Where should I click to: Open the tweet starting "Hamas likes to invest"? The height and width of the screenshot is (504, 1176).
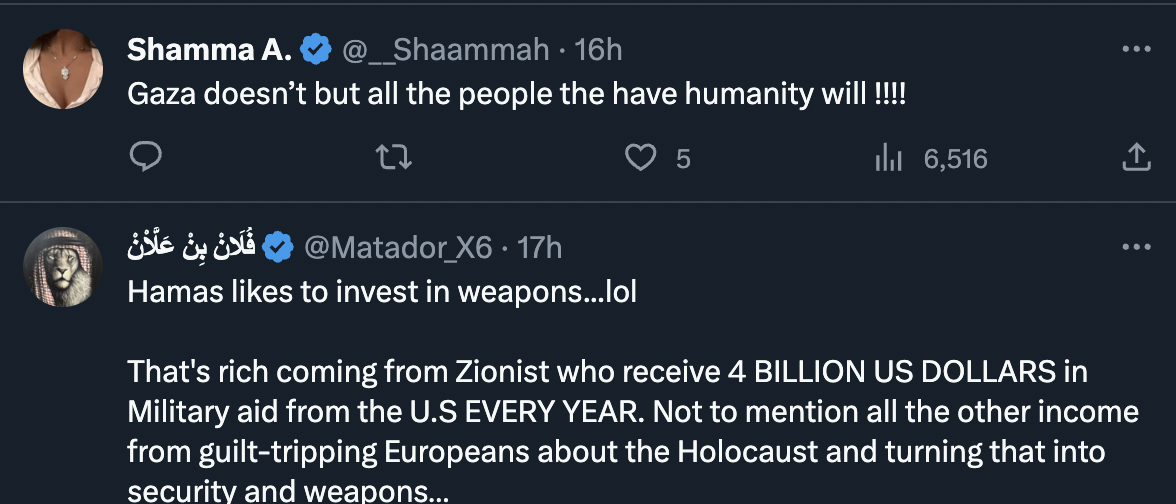(x=382, y=292)
